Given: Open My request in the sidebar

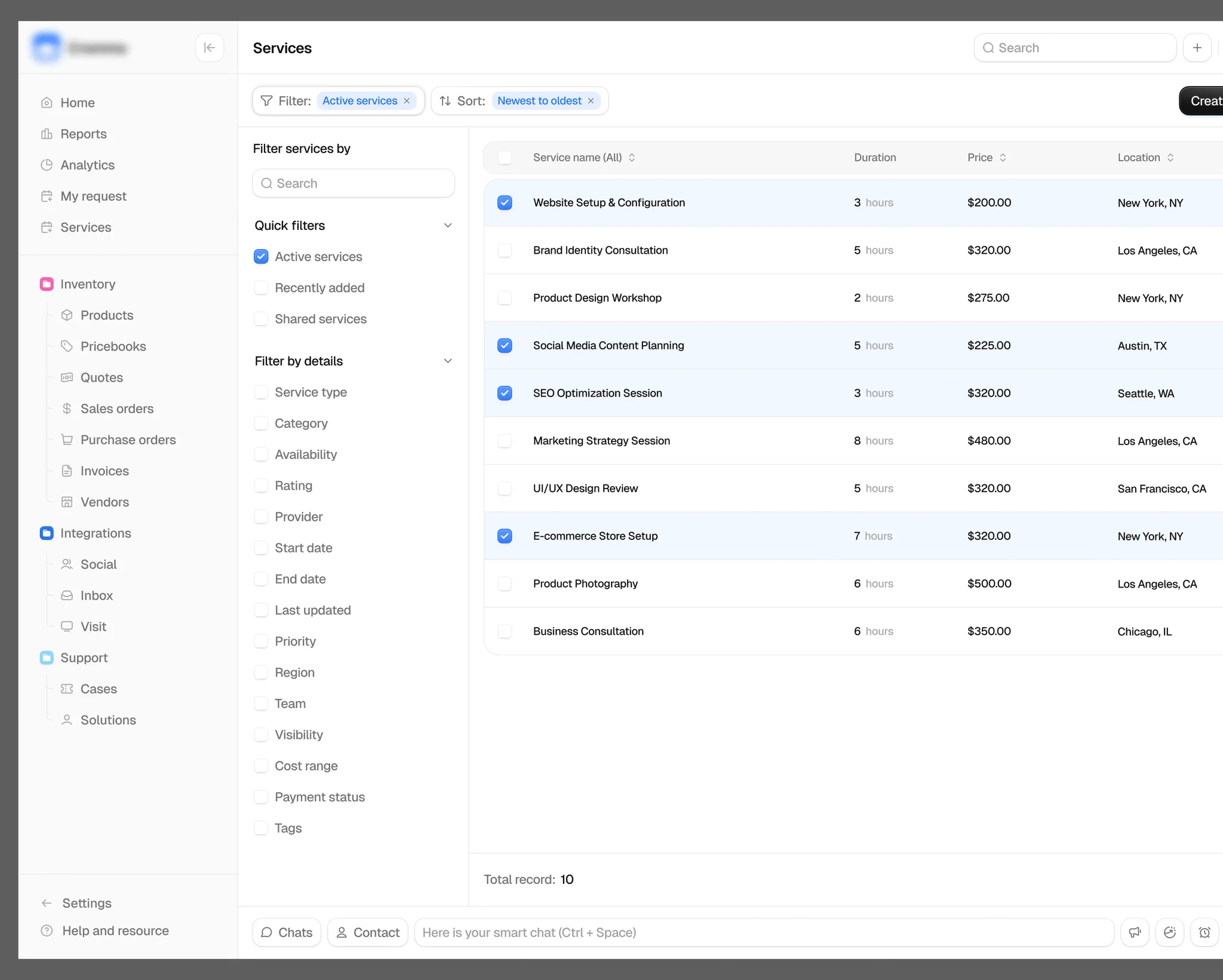Looking at the screenshot, I should tap(84, 196).
